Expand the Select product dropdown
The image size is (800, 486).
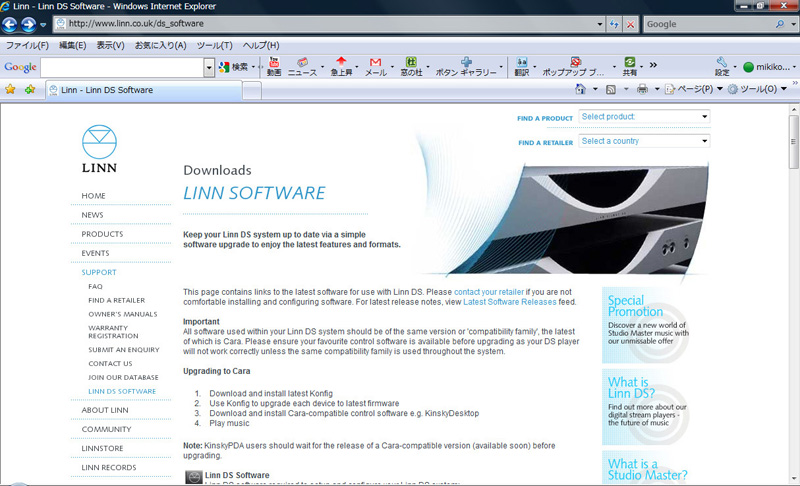pyautogui.click(x=644, y=117)
